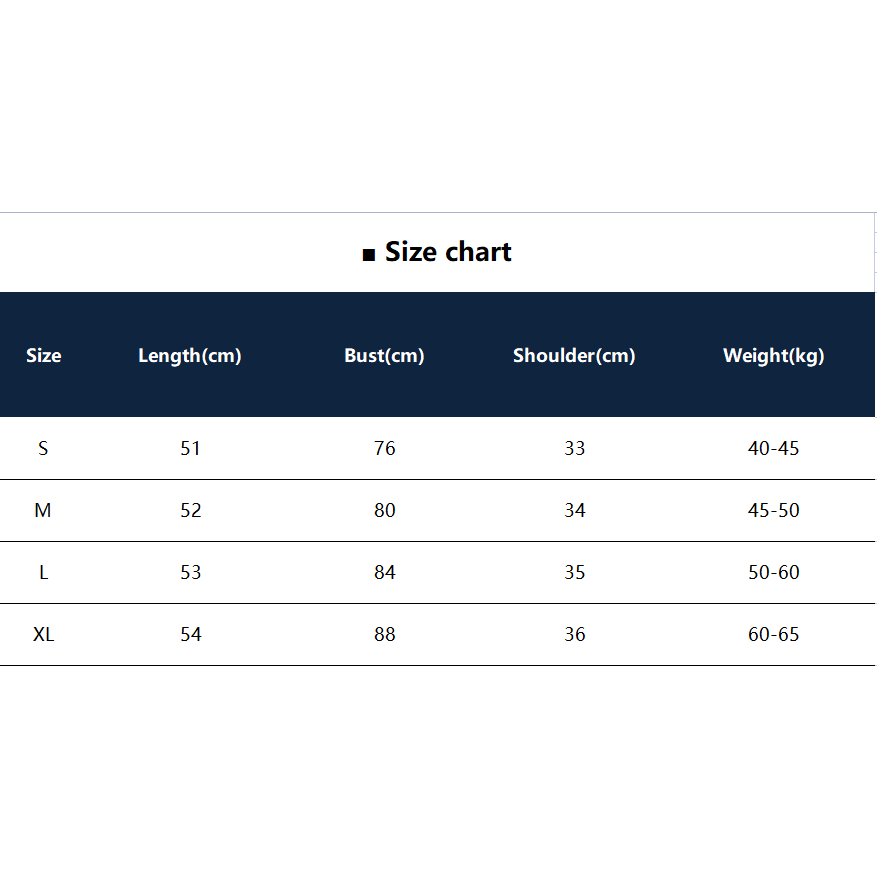Click the S size row label
The height and width of the screenshot is (877, 877).
[43, 448]
